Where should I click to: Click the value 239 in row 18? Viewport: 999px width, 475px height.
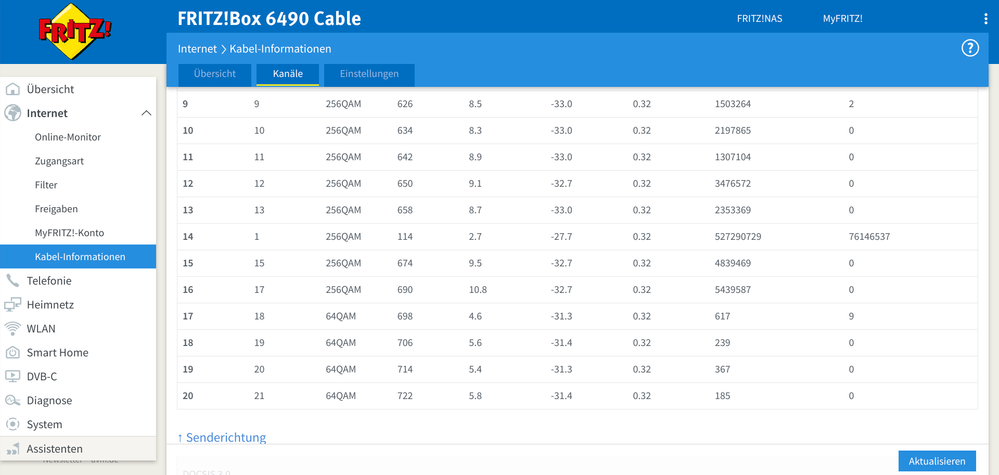tap(723, 343)
